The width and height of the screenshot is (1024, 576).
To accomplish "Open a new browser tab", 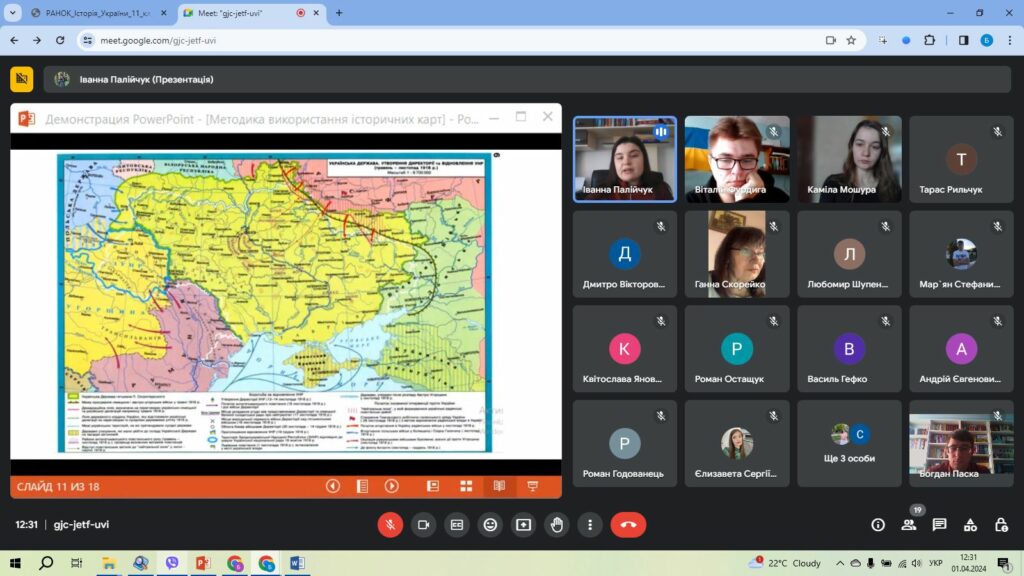I will click(x=339, y=13).
